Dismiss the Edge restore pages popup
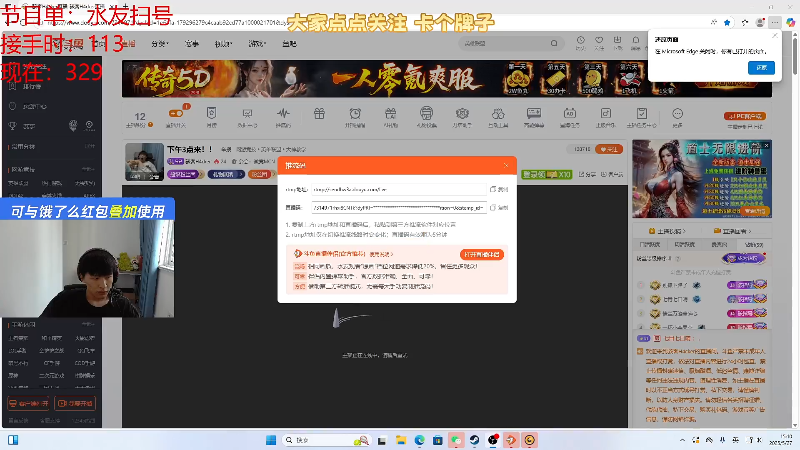This screenshot has height=450, width=800. click(775, 36)
